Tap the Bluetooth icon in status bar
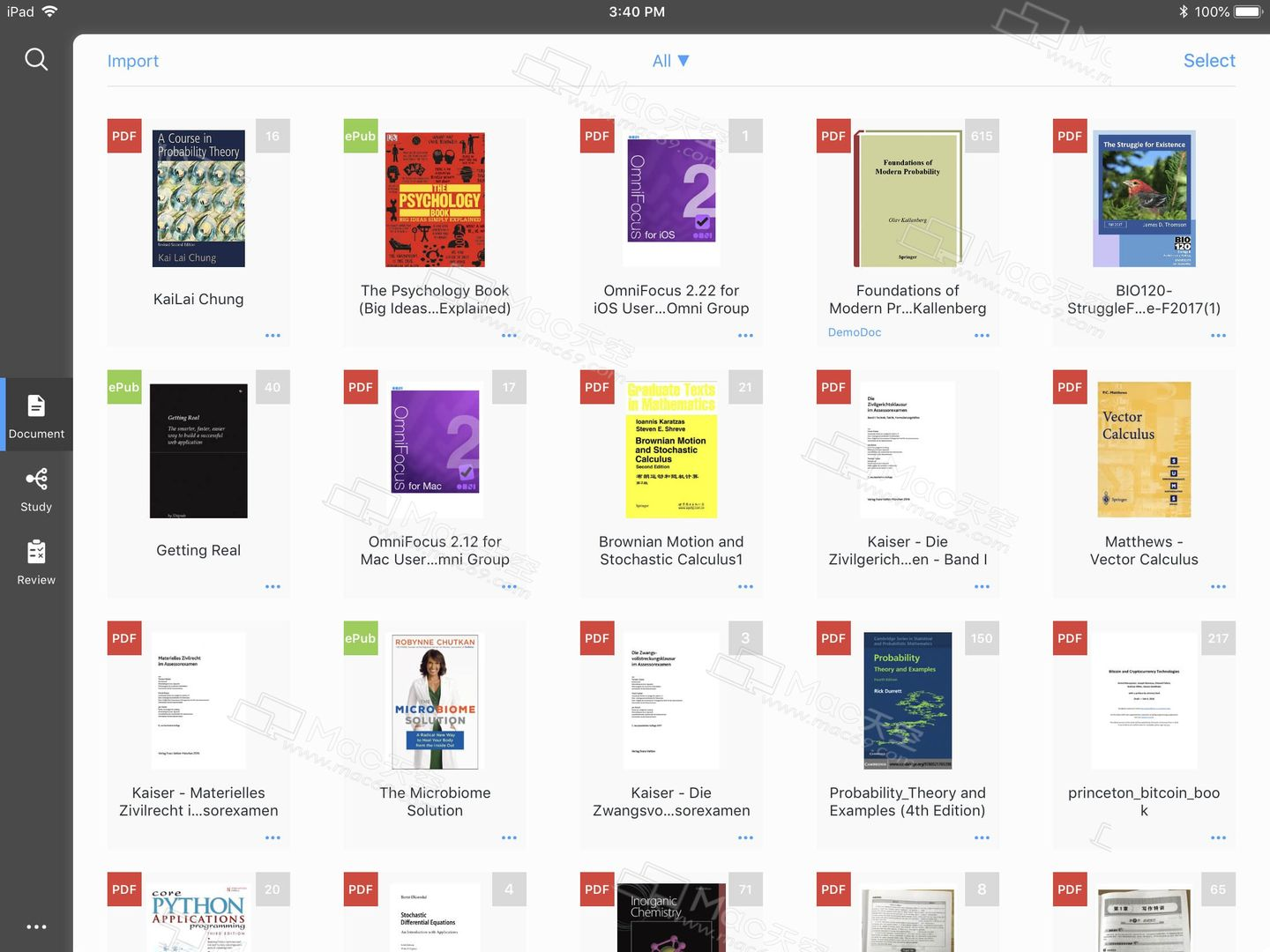Screen dimensions: 1270x952 pyautogui.click(x=1184, y=11)
